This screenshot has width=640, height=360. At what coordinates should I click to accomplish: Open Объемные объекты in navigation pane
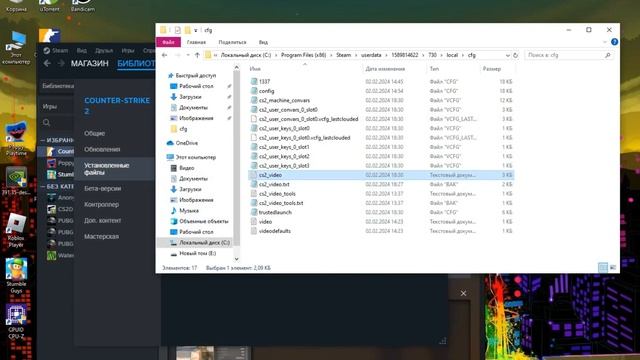pos(204,221)
